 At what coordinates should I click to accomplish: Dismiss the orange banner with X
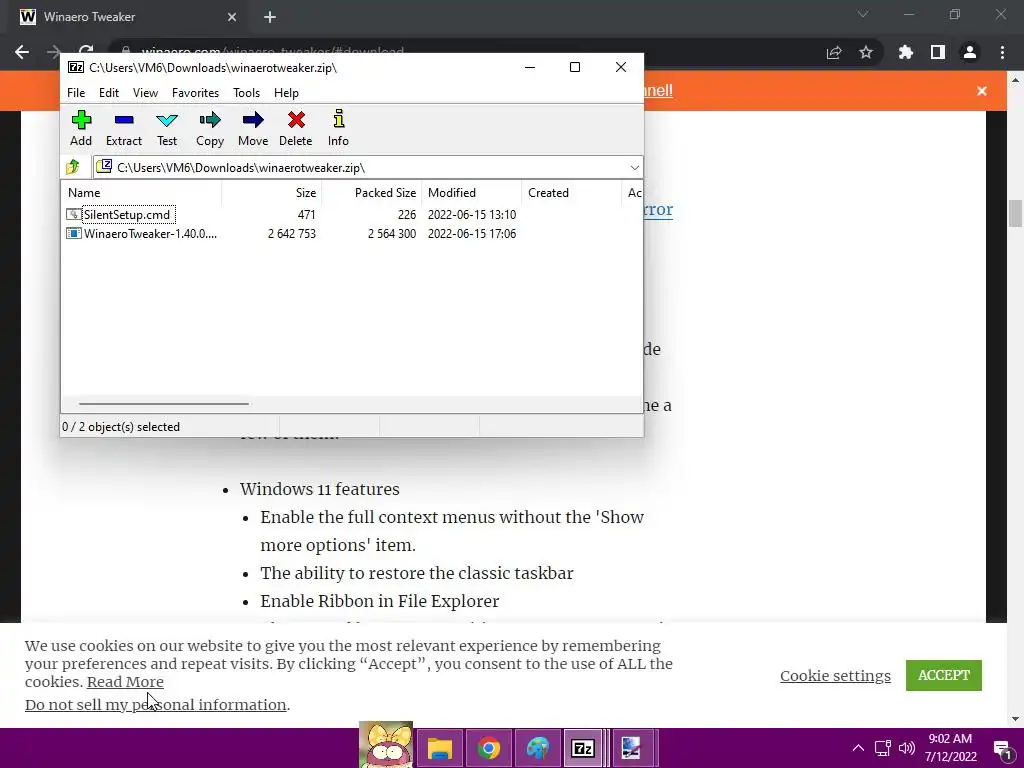pos(982,91)
